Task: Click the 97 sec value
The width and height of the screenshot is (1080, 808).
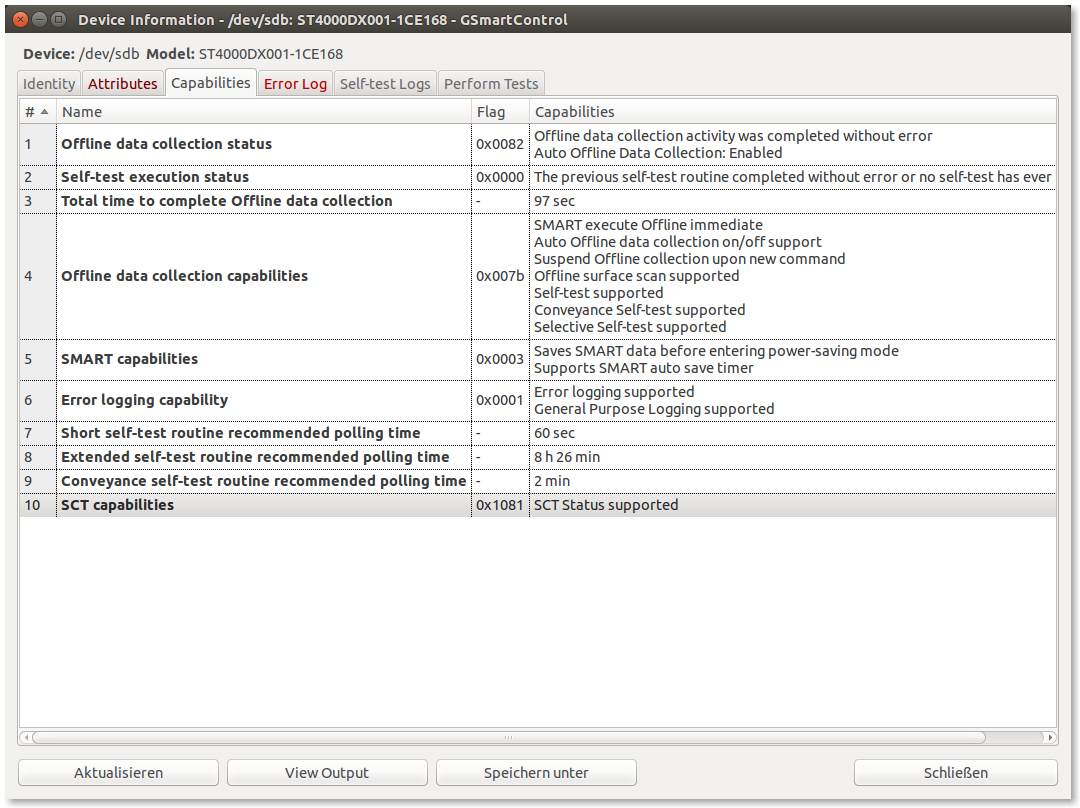Action: click(554, 201)
